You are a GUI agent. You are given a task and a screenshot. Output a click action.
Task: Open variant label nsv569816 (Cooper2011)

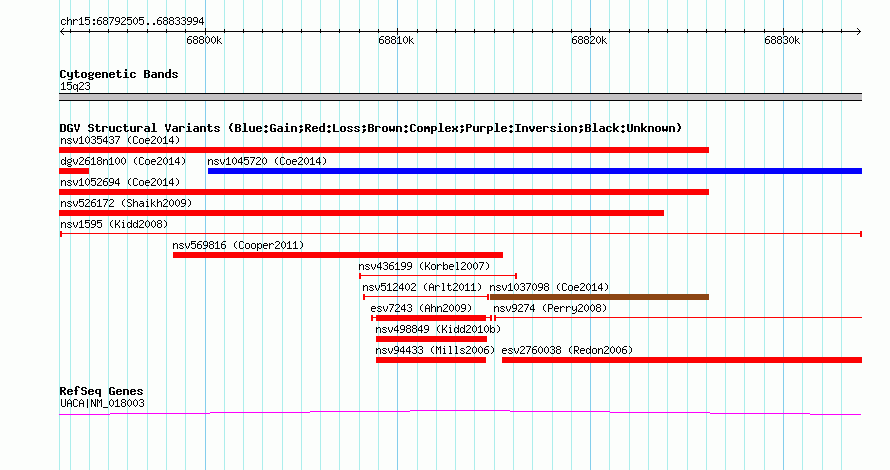pyautogui.click(x=238, y=245)
